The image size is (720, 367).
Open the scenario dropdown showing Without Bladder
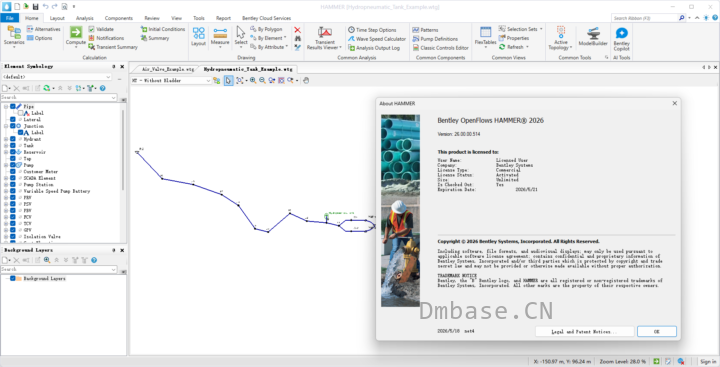171,80
